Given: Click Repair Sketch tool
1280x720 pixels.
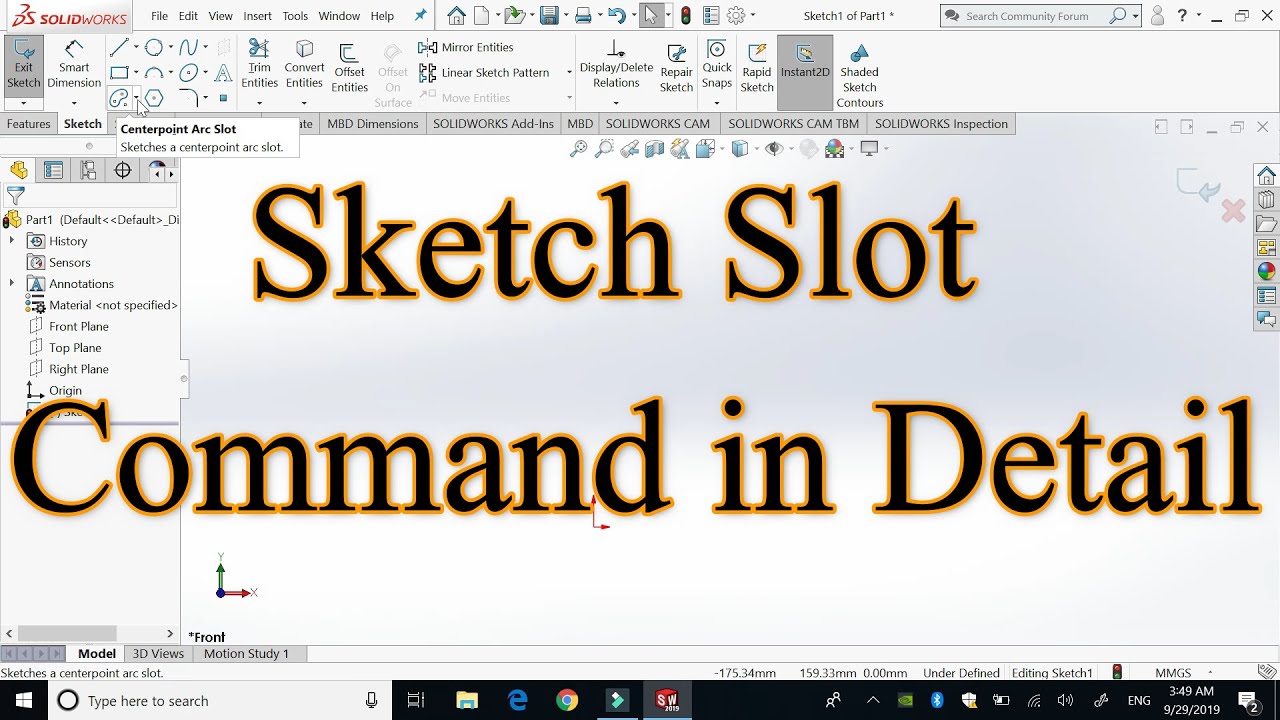Looking at the screenshot, I should click(676, 68).
